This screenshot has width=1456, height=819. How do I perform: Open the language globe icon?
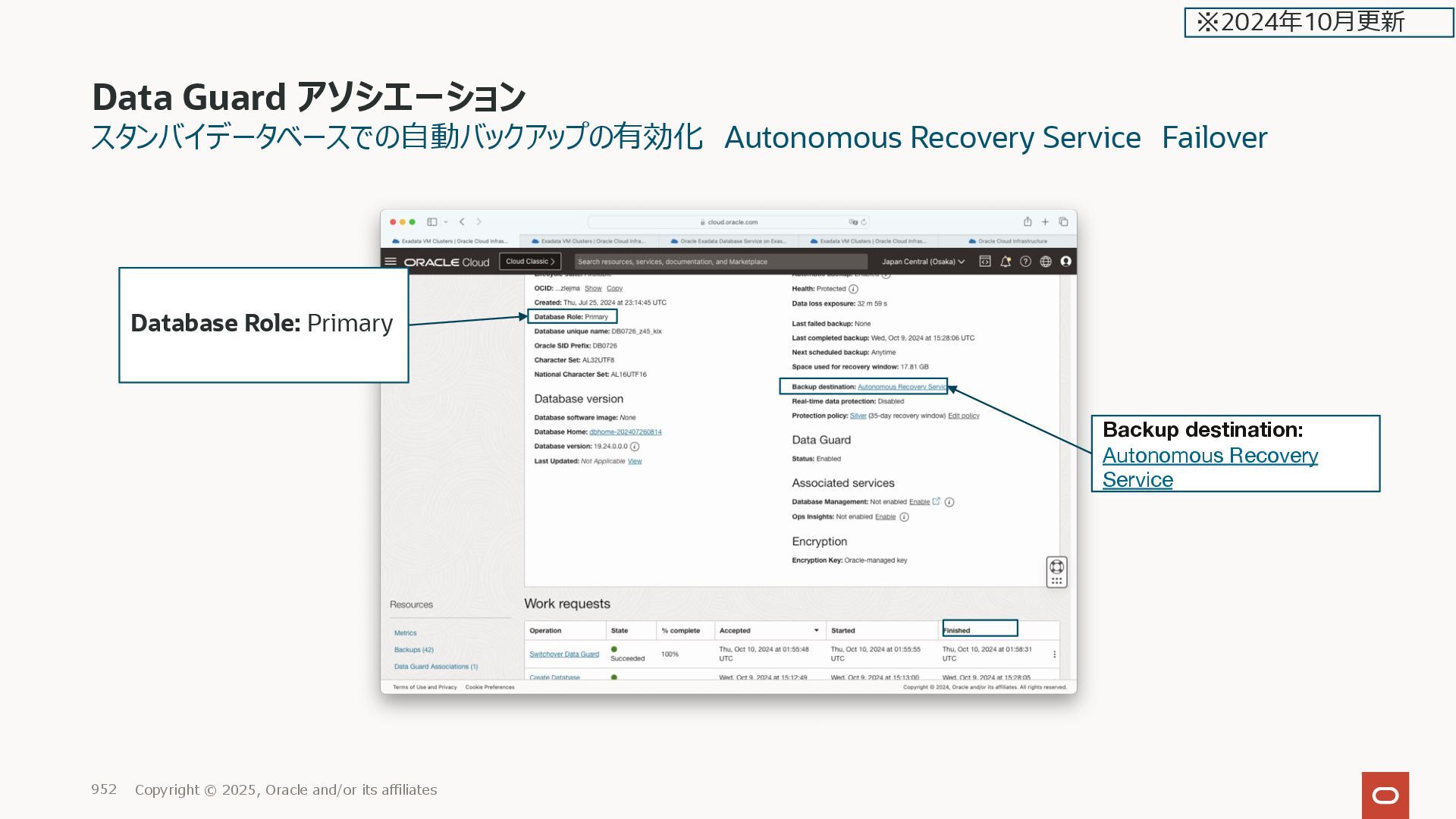click(x=1046, y=262)
